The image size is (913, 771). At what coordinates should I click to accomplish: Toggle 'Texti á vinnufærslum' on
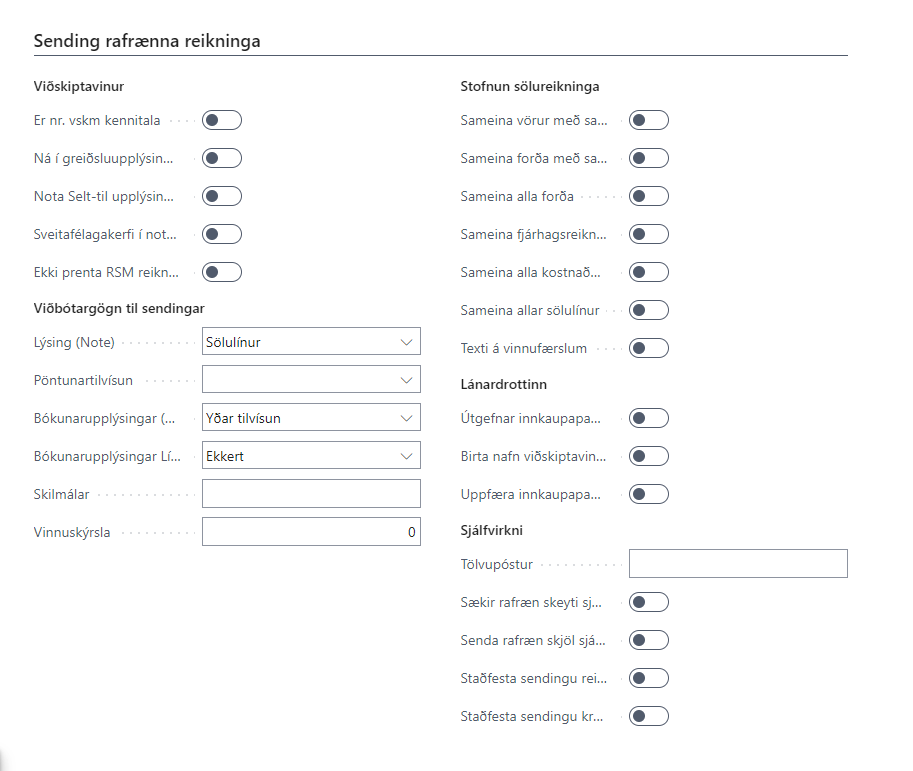coord(648,347)
